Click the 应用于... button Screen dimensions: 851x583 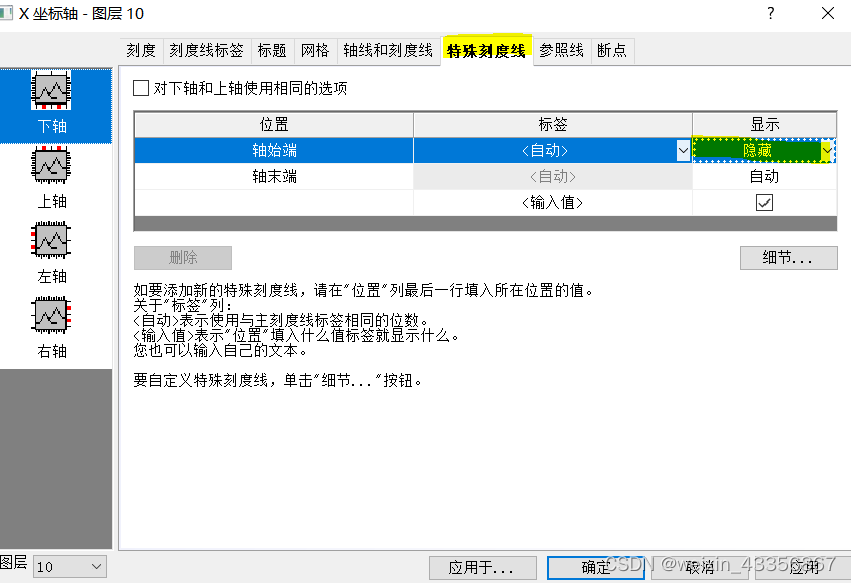coord(483,567)
